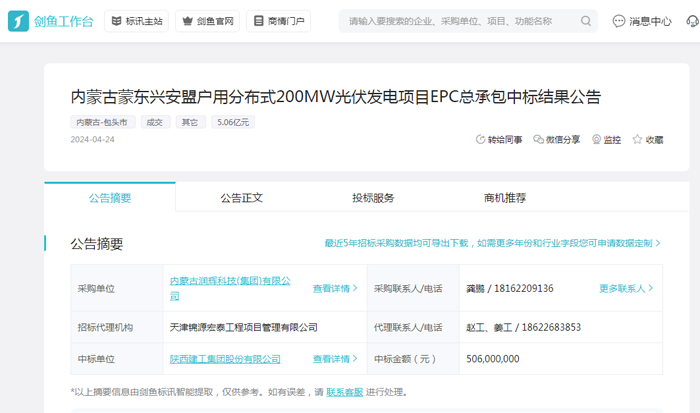Click 监控 monitor icon
Viewport: 700px width, 413px height.
[596, 139]
